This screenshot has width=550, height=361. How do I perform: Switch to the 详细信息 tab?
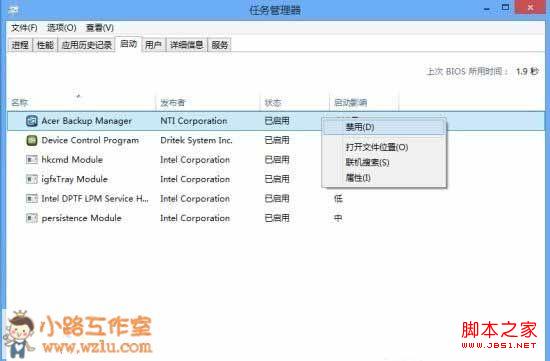click(x=187, y=45)
